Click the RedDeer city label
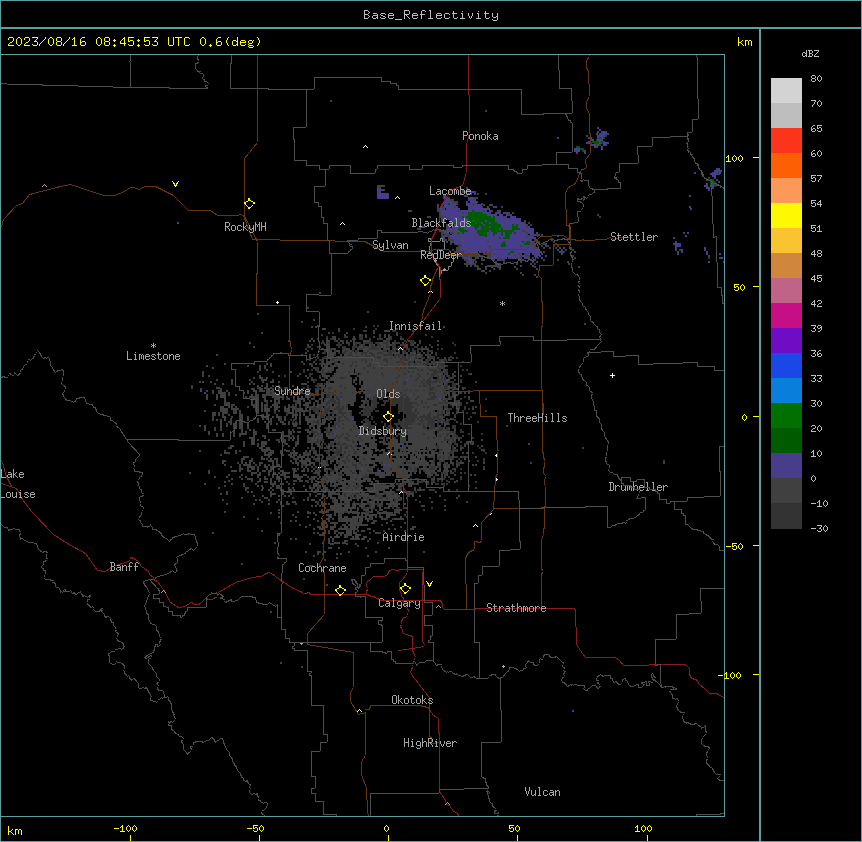The height and width of the screenshot is (842, 862). tap(440, 255)
